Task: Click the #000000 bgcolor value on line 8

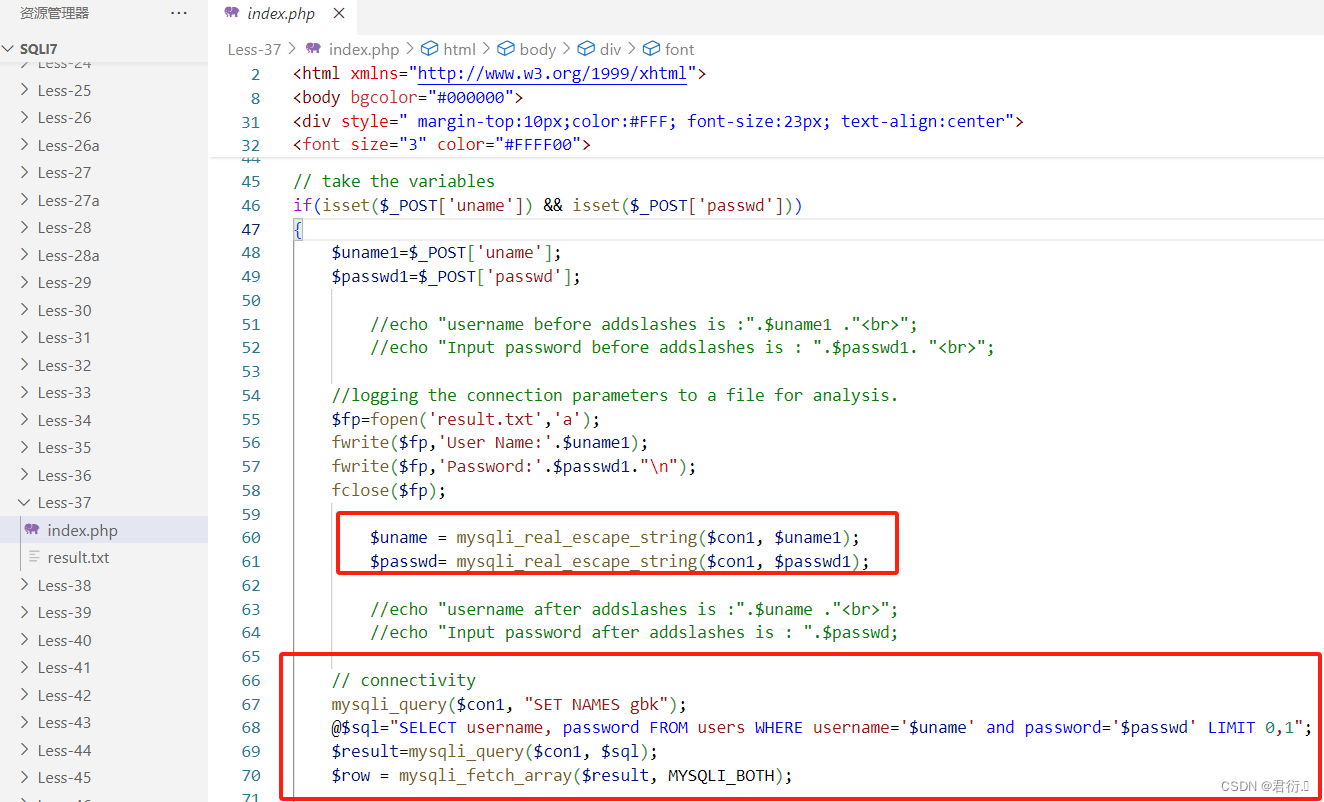Action: pos(475,97)
